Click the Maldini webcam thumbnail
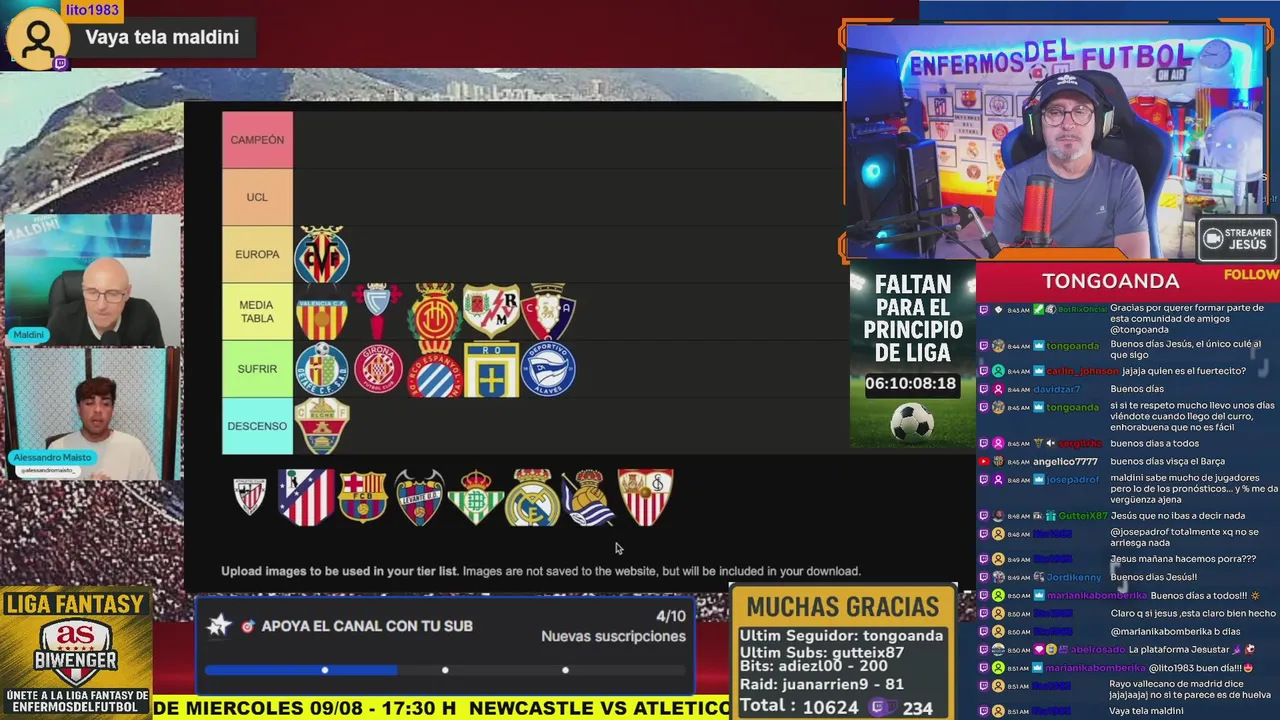Image resolution: width=1280 pixels, height=720 pixels. [93, 281]
